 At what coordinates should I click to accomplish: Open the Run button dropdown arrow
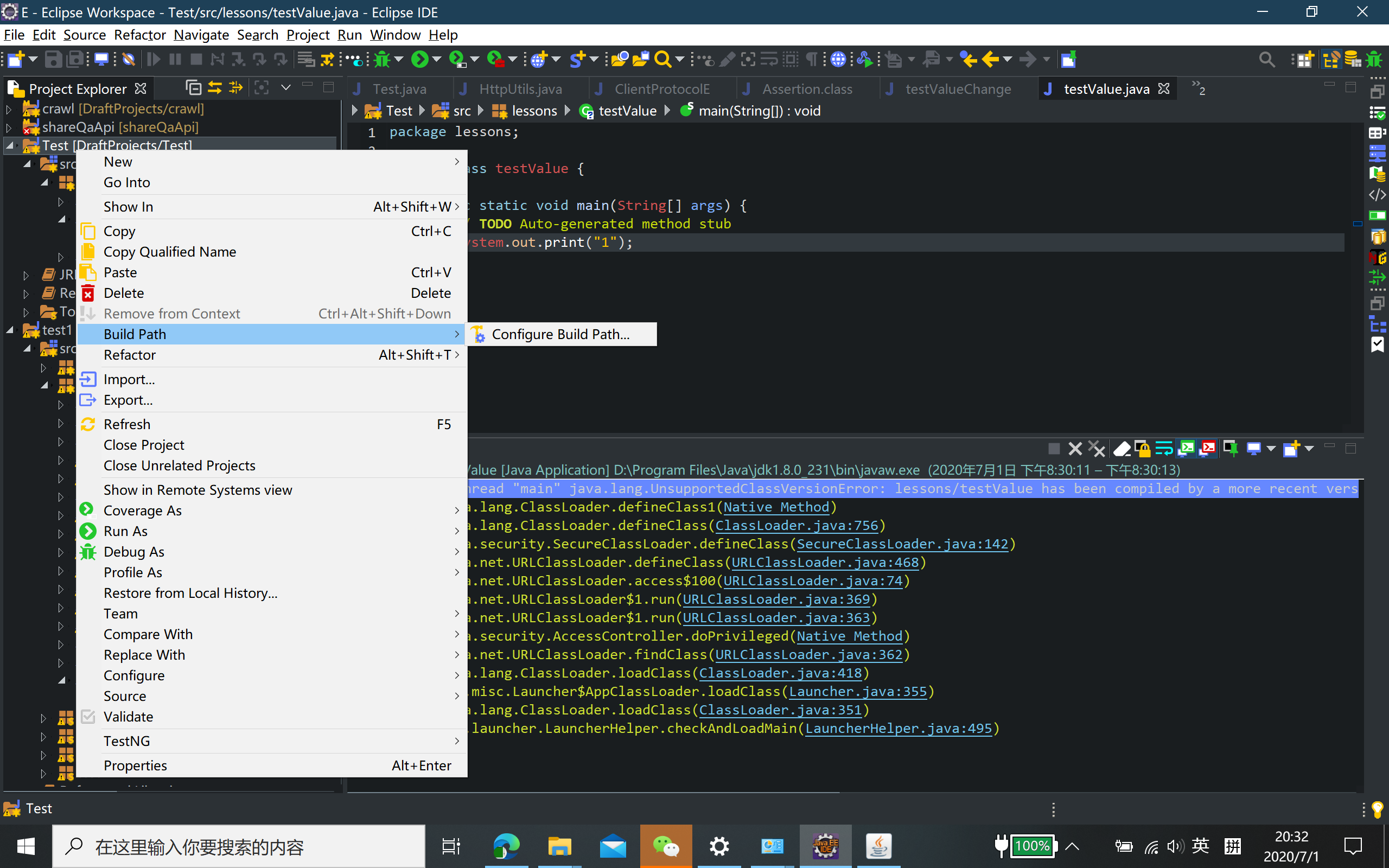pos(437,59)
